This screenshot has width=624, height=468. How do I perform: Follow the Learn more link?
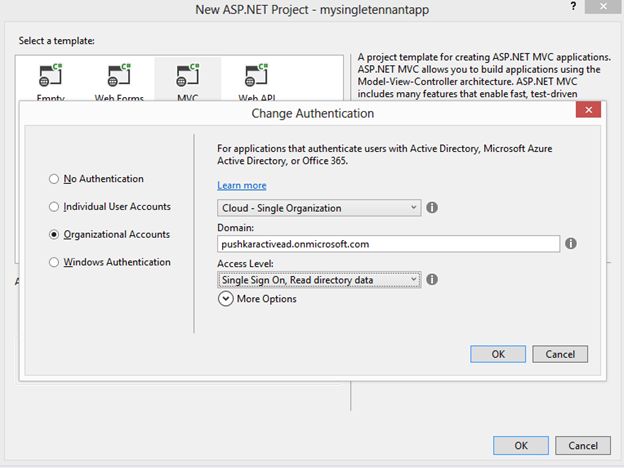pyautogui.click(x=242, y=185)
